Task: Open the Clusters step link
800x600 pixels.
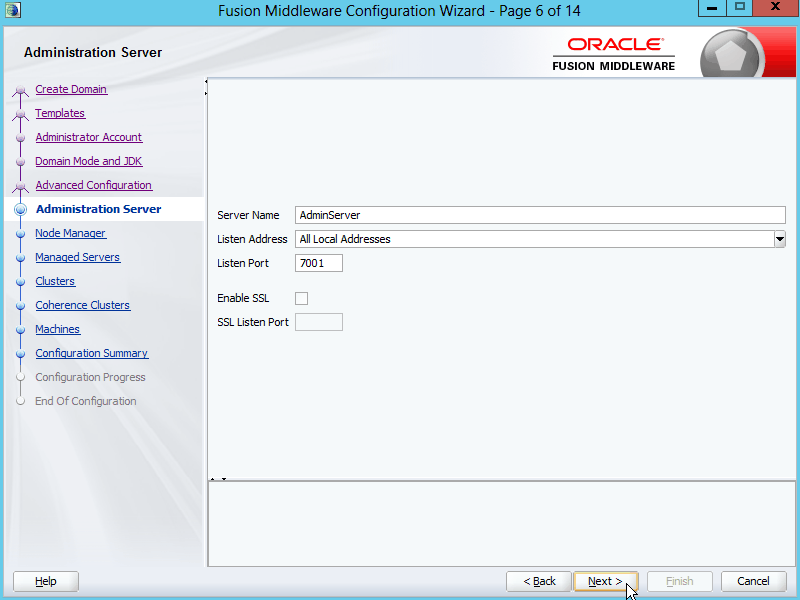Action: point(55,281)
